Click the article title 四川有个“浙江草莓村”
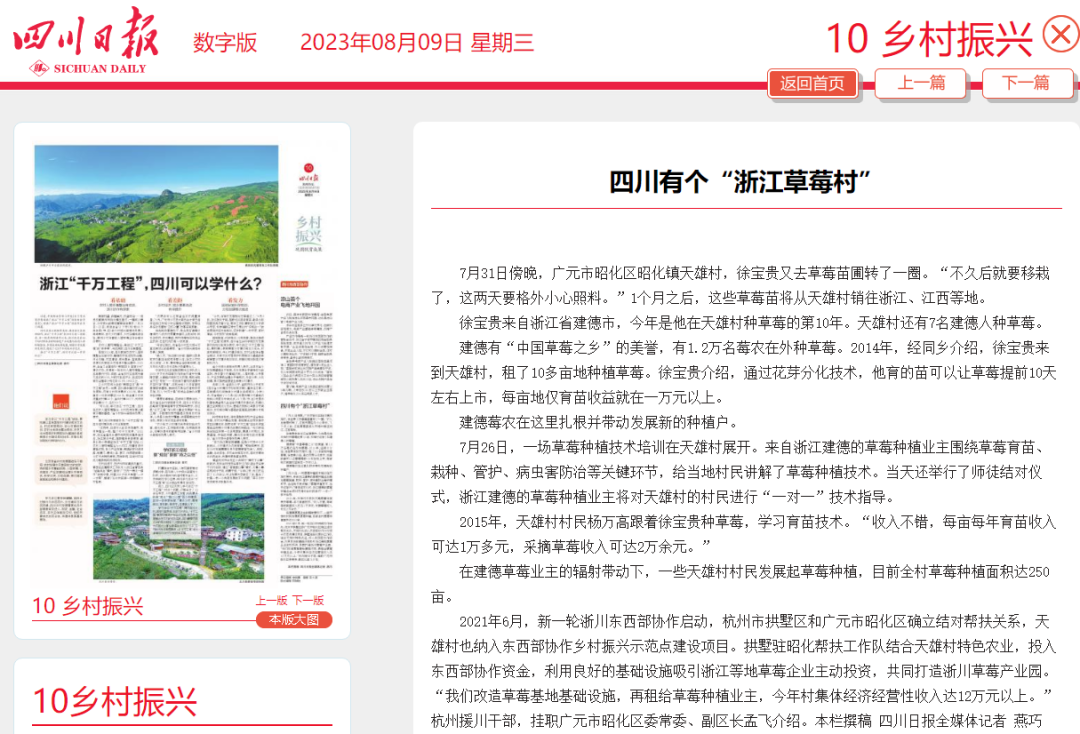Viewport: 1080px width, 734px height. pyautogui.click(x=740, y=182)
